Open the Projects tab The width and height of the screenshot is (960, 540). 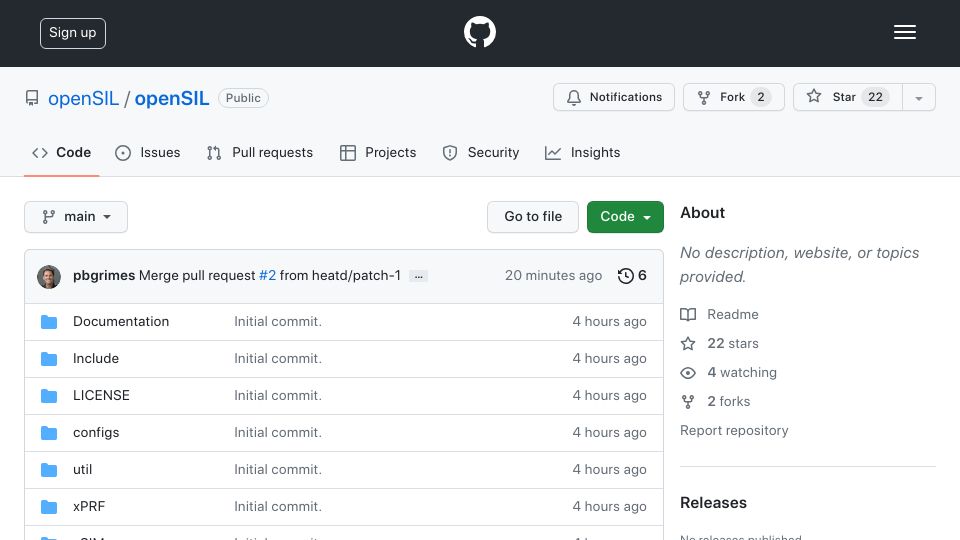click(x=378, y=152)
